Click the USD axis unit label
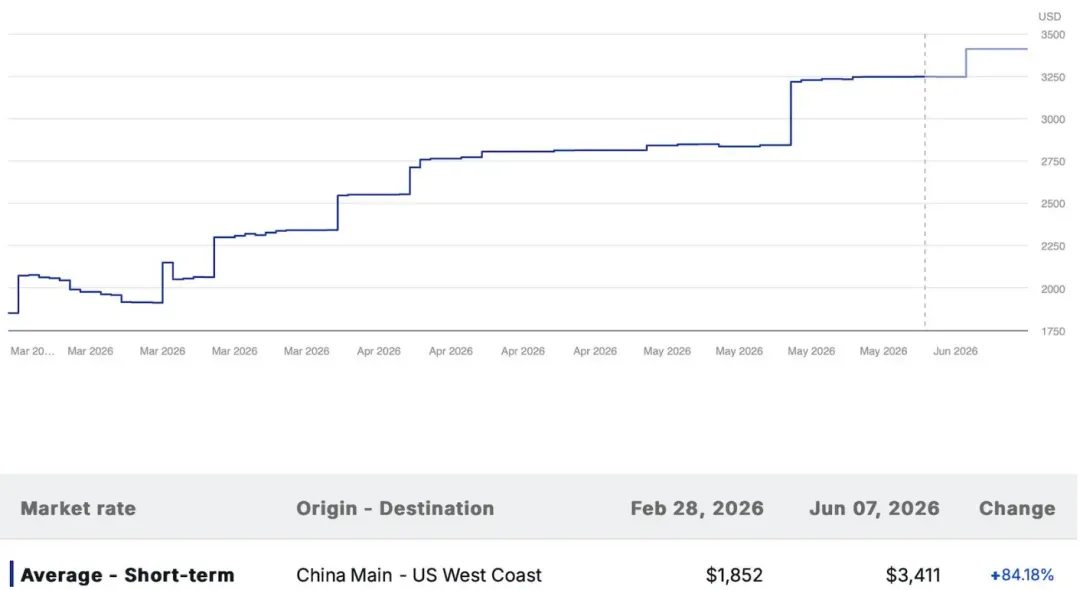This screenshot has width=1080, height=590. point(1050,17)
